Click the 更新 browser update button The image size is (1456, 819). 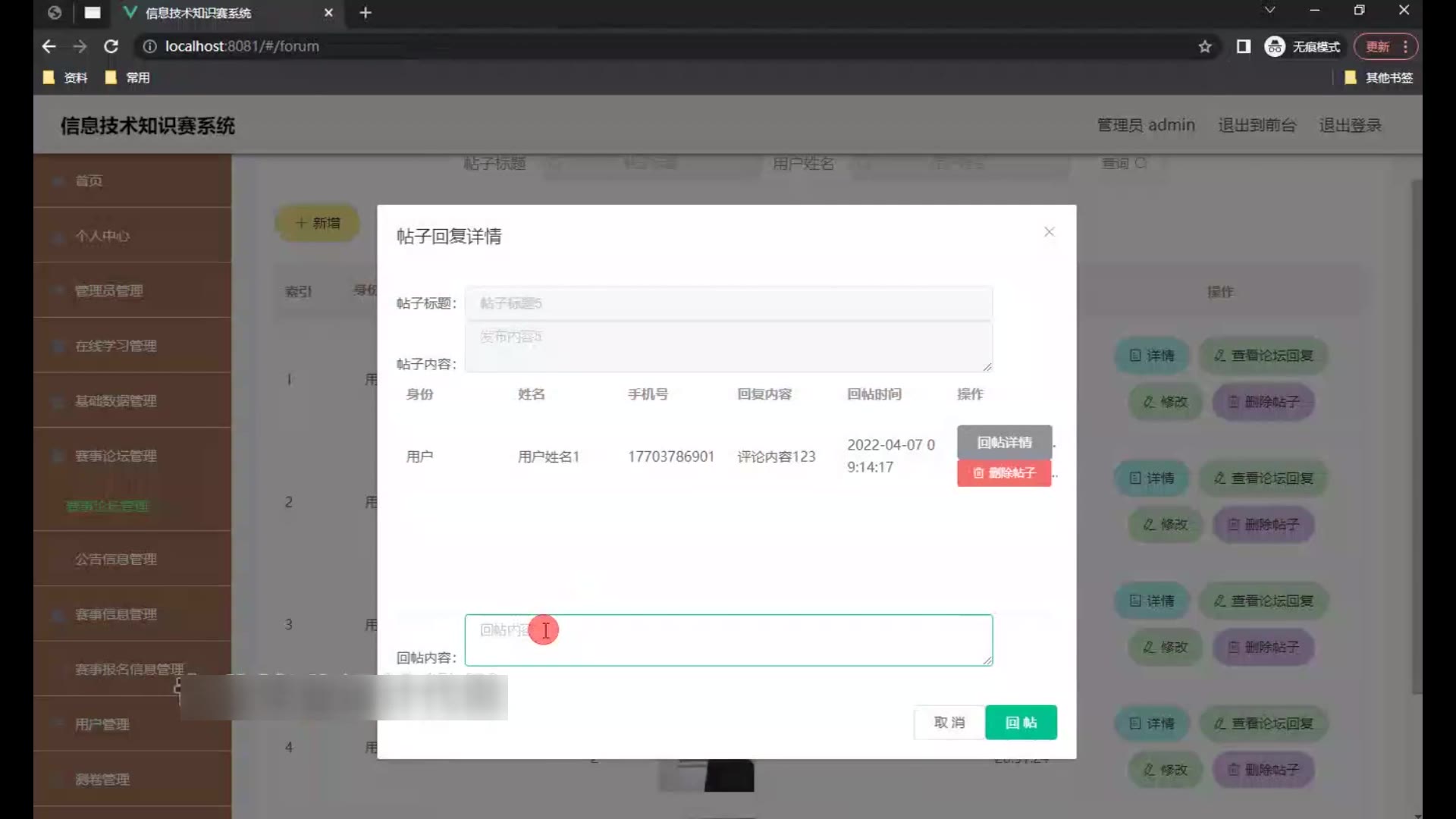[1378, 47]
